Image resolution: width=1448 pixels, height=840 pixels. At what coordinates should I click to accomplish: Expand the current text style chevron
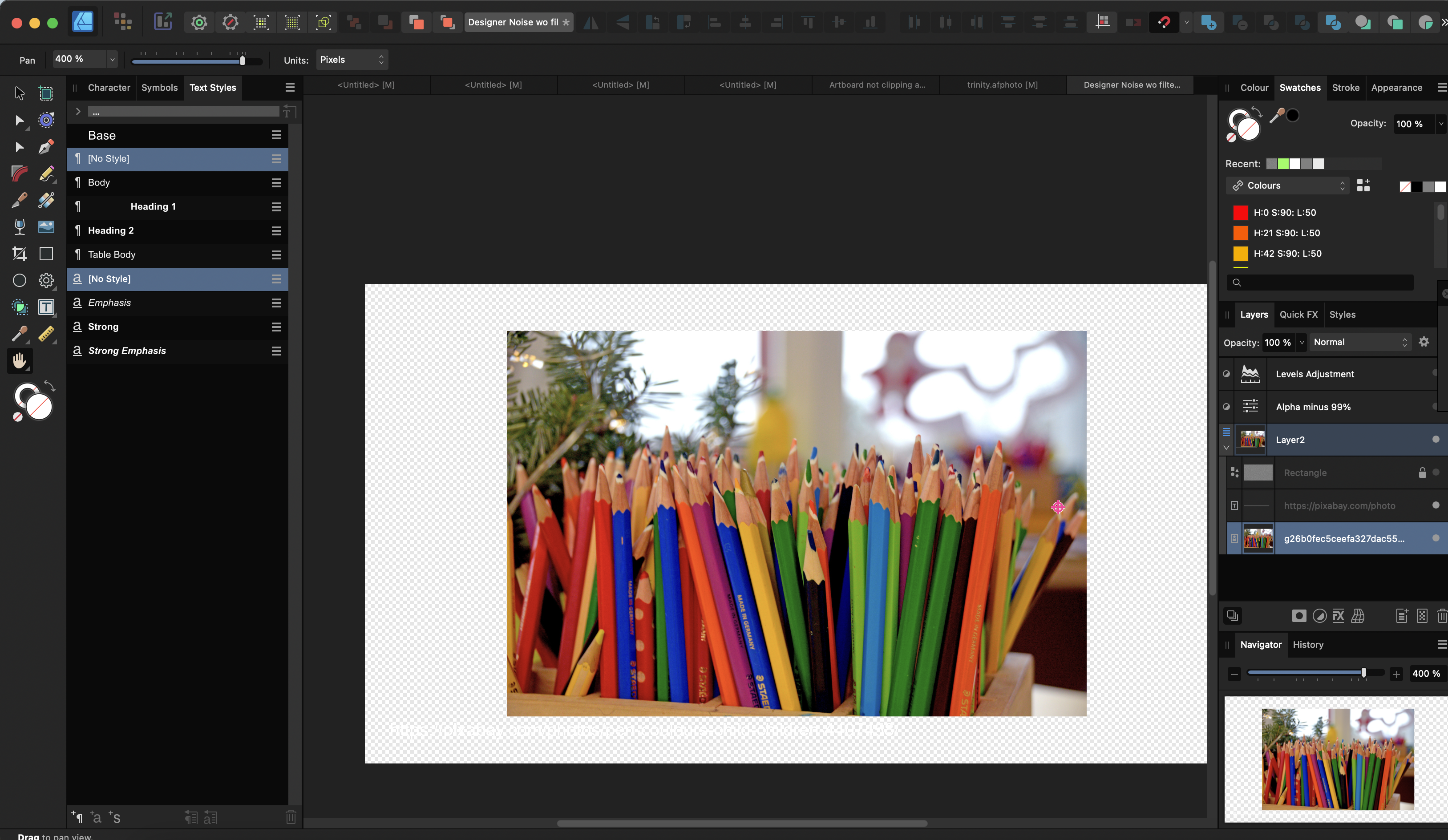tap(78, 112)
